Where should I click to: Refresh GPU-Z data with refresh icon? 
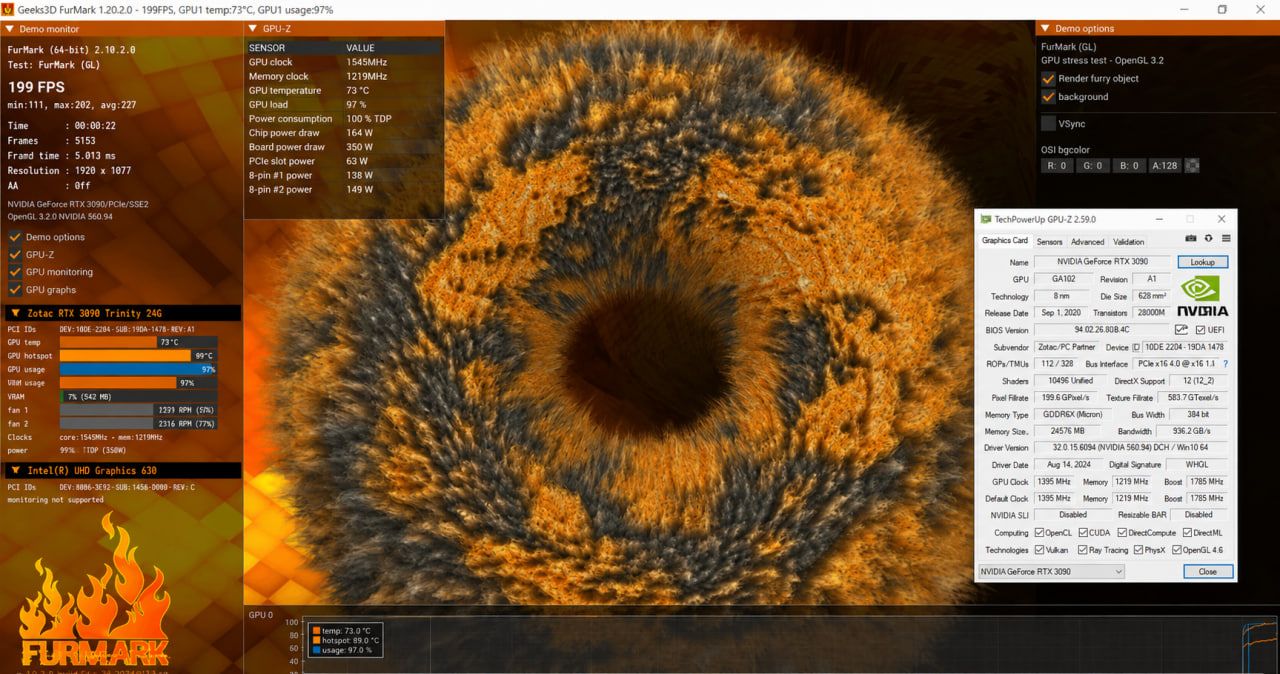[x=1208, y=238]
